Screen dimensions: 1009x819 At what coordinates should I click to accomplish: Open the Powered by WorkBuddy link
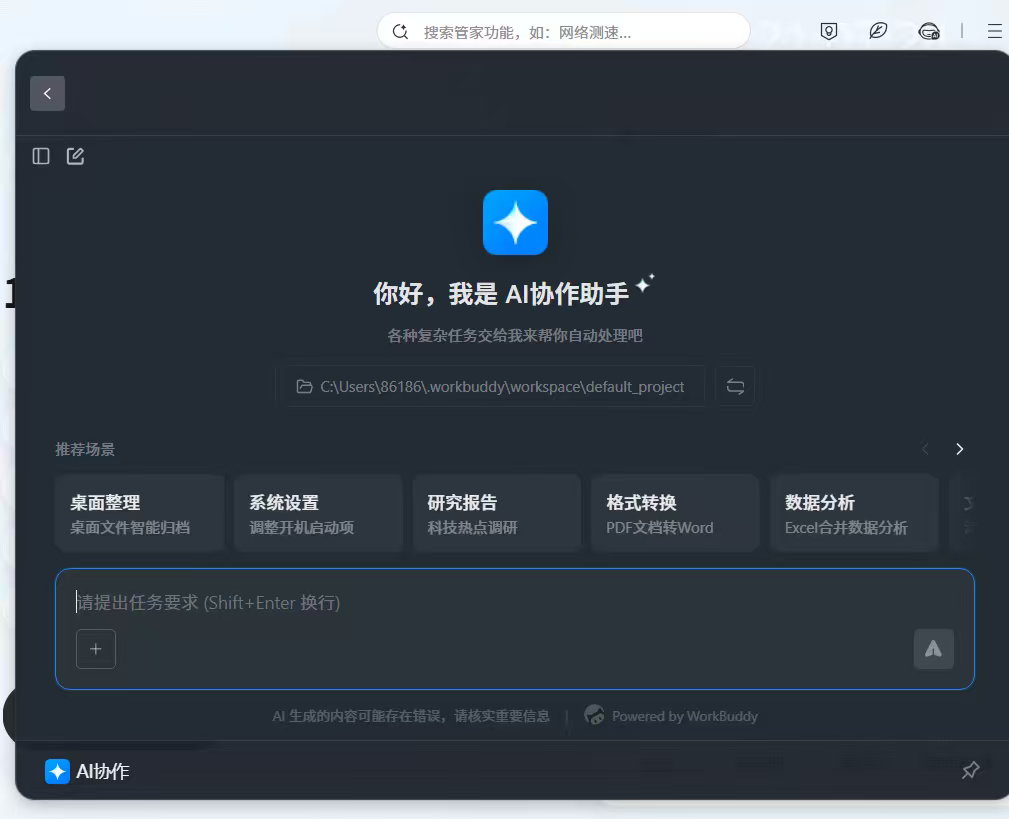pos(672,716)
